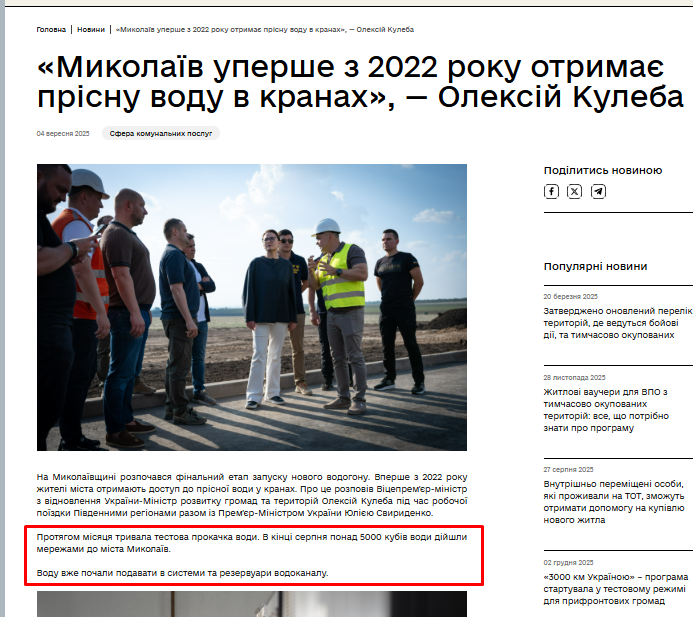Share the news on X (Twitter)
This screenshot has height=617, width=693.
pos(574,191)
